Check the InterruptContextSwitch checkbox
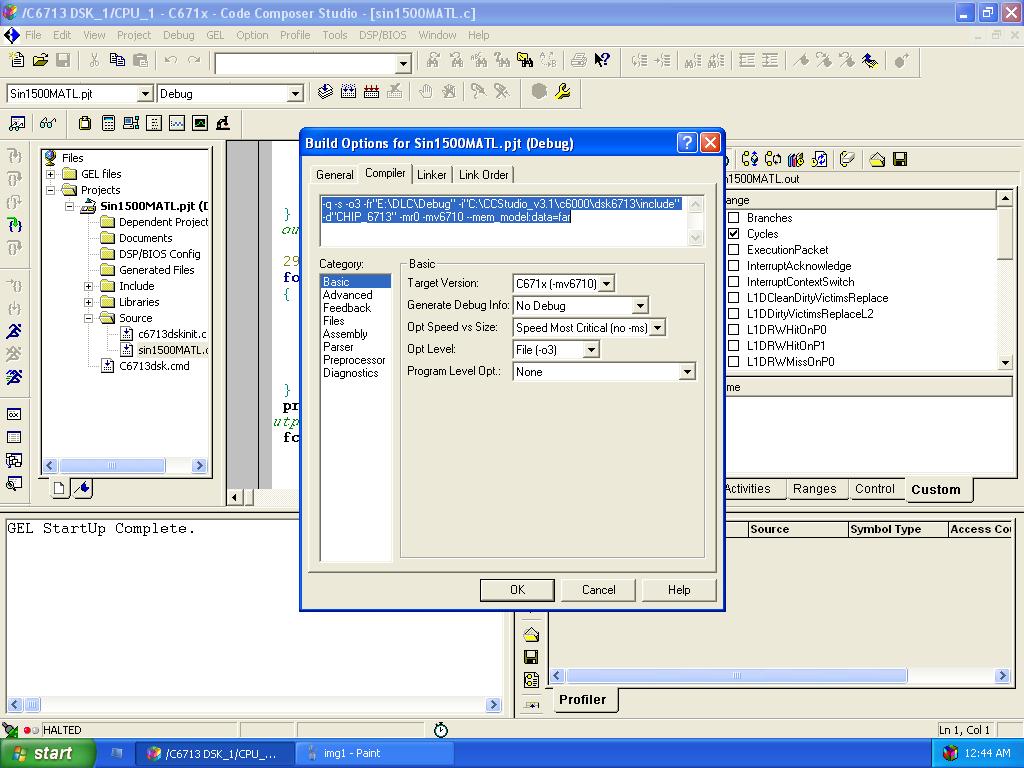 734,281
